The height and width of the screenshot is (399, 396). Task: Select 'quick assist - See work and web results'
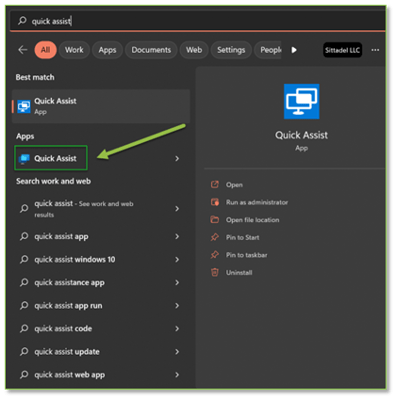(84, 209)
